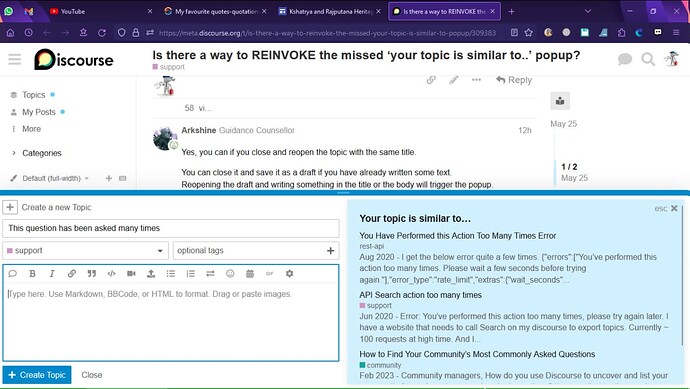The height and width of the screenshot is (389, 690).
Task: Click in the composer body text area
Action: click(171, 321)
